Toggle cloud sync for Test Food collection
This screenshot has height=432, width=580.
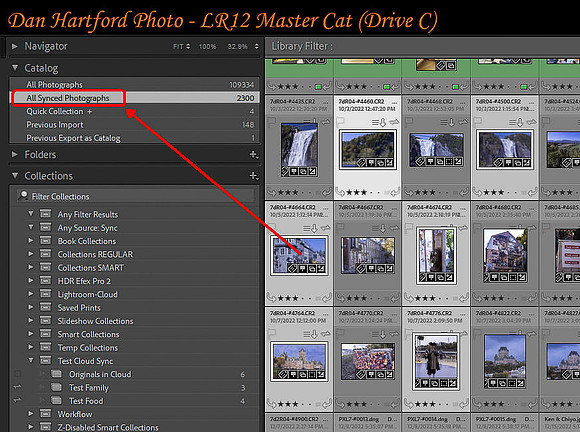[x=17, y=401]
